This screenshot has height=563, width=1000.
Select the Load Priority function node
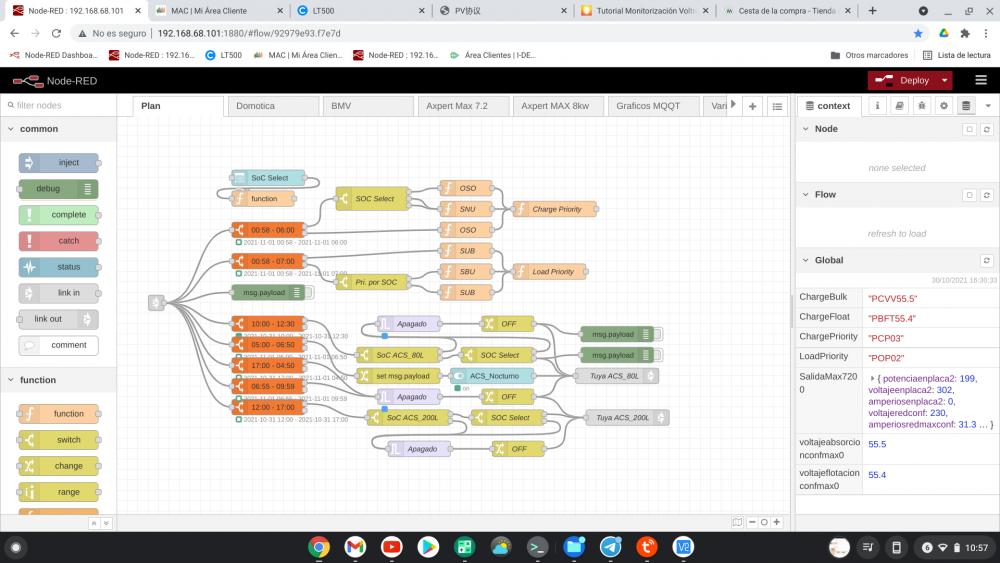[550, 272]
